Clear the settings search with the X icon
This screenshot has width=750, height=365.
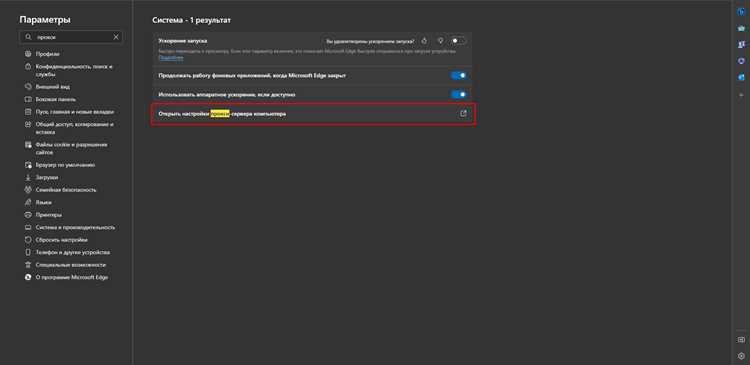(x=116, y=37)
